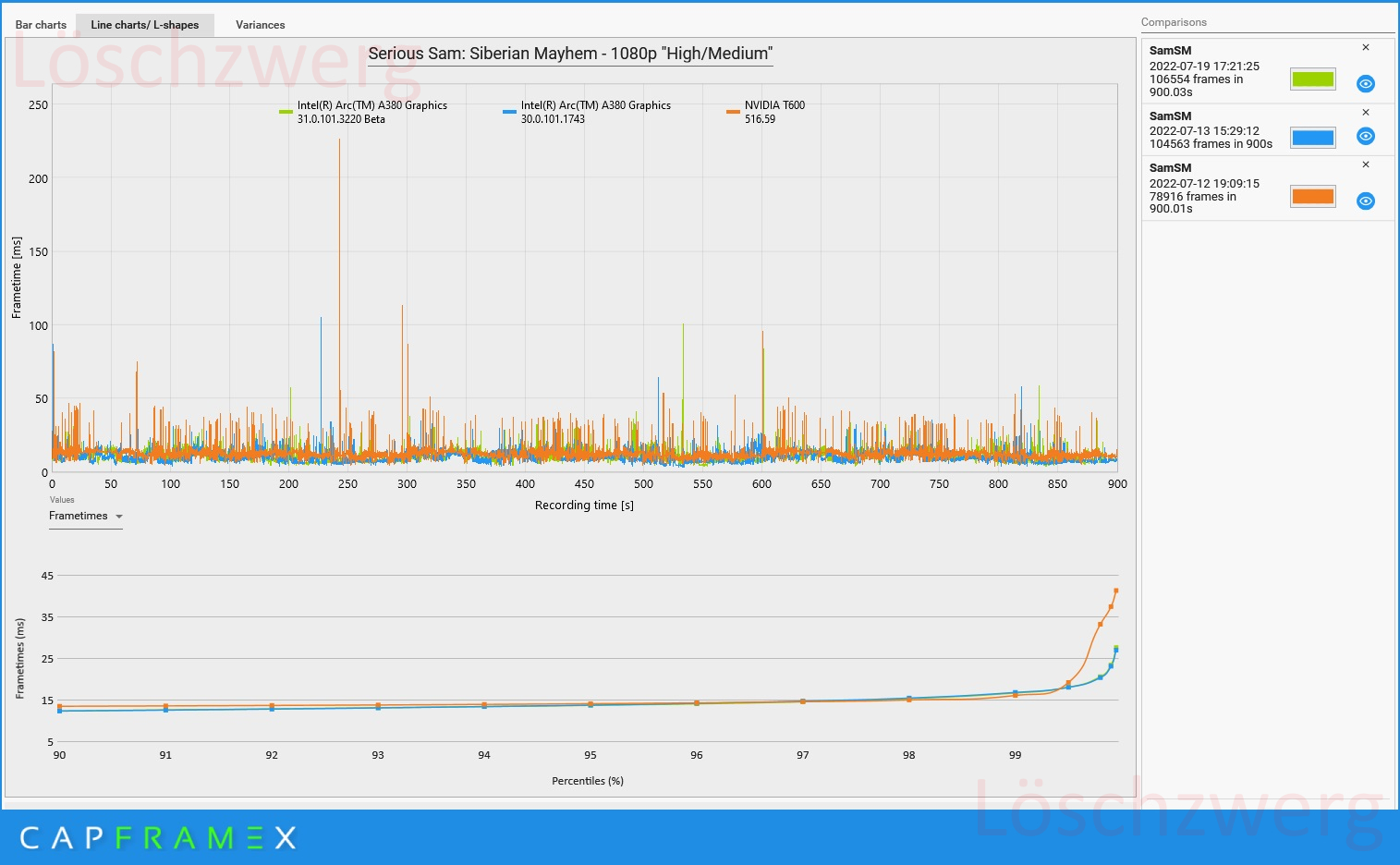Expand the Frametimes values dropdown
The width and height of the screenshot is (1400, 865).
86,516
